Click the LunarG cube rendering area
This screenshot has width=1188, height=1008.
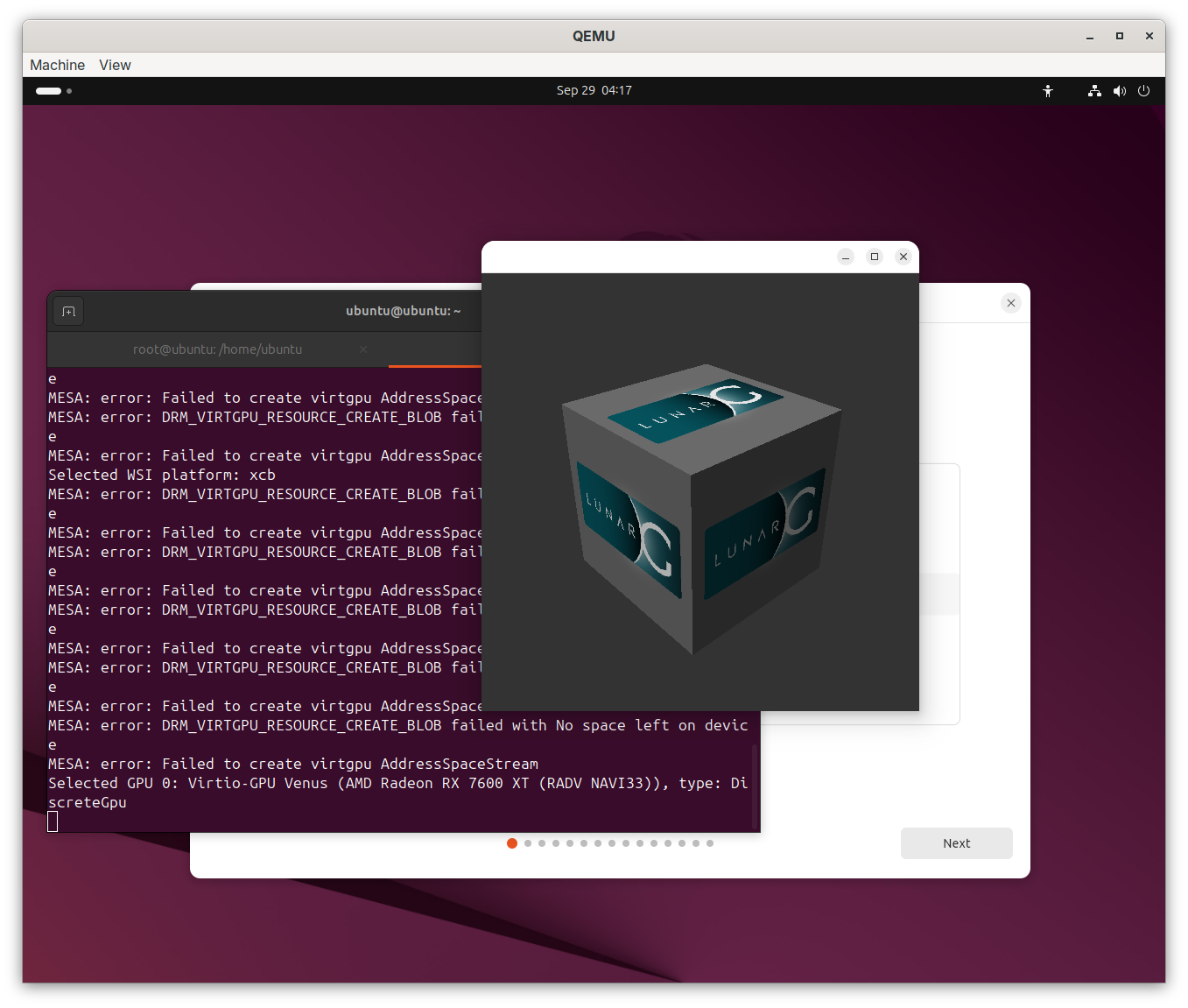[700, 508]
